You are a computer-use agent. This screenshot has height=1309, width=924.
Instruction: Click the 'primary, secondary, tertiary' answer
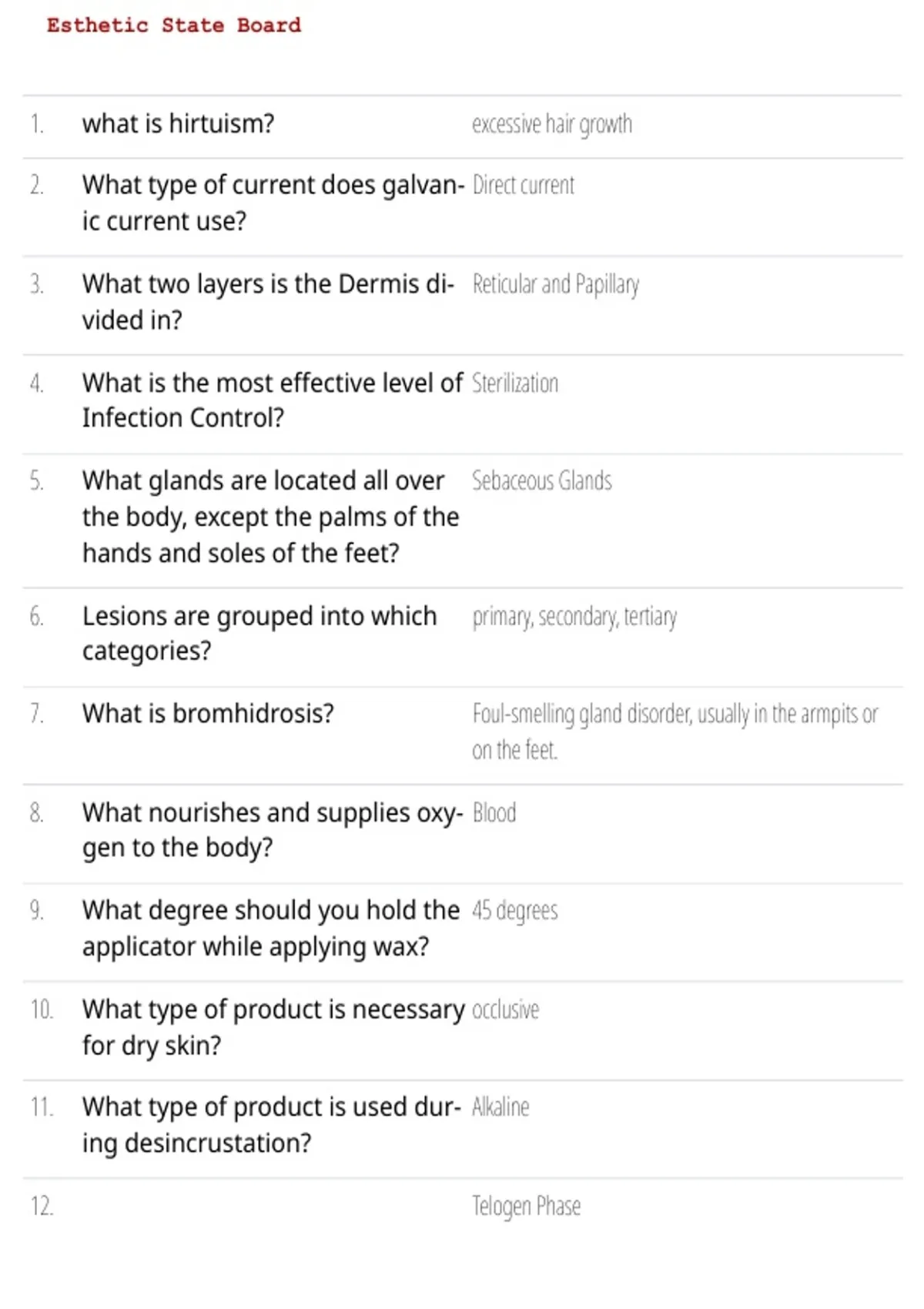pos(575,618)
